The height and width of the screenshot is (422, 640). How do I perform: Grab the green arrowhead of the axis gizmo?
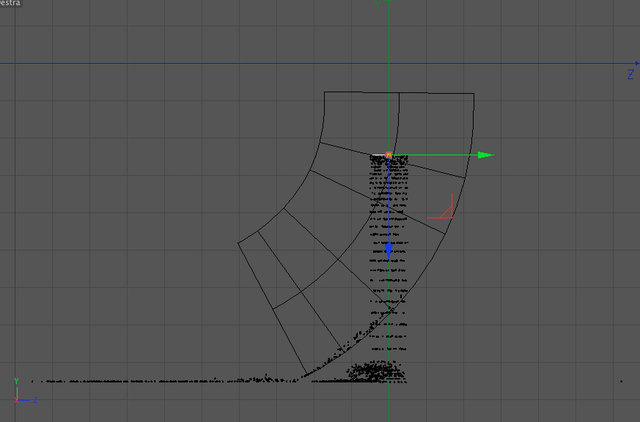pos(486,155)
